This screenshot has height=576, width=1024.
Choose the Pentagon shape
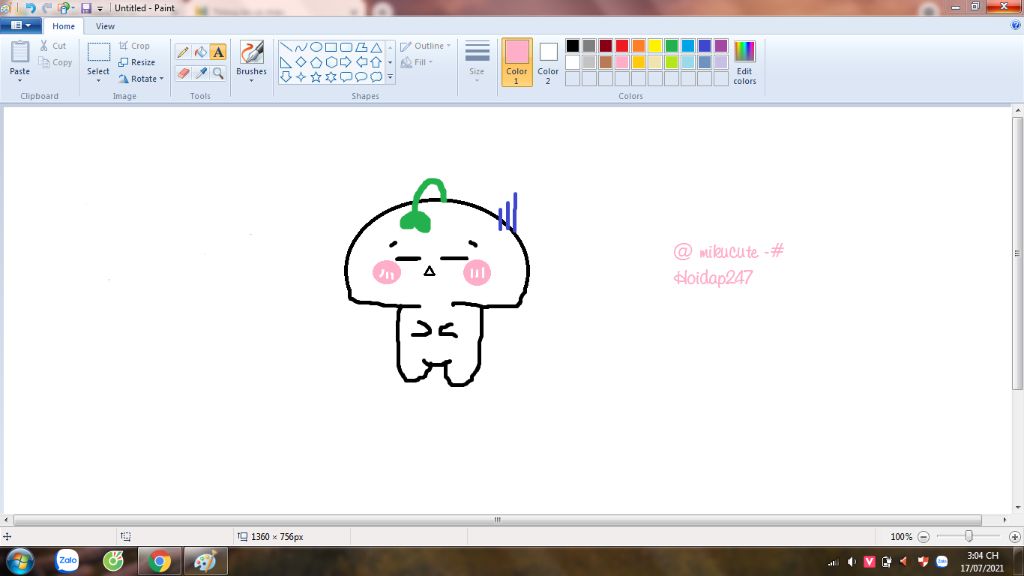tap(316, 62)
